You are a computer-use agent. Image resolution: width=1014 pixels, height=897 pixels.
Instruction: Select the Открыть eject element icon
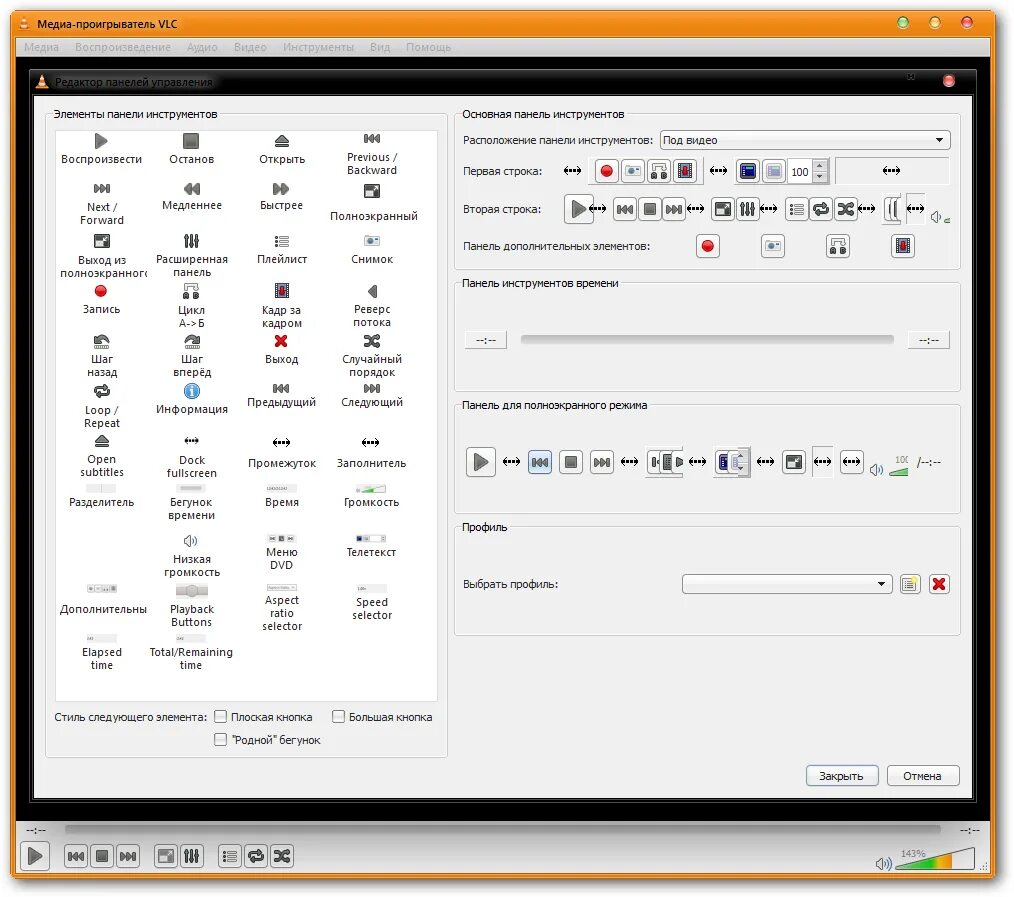[x=281, y=140]
